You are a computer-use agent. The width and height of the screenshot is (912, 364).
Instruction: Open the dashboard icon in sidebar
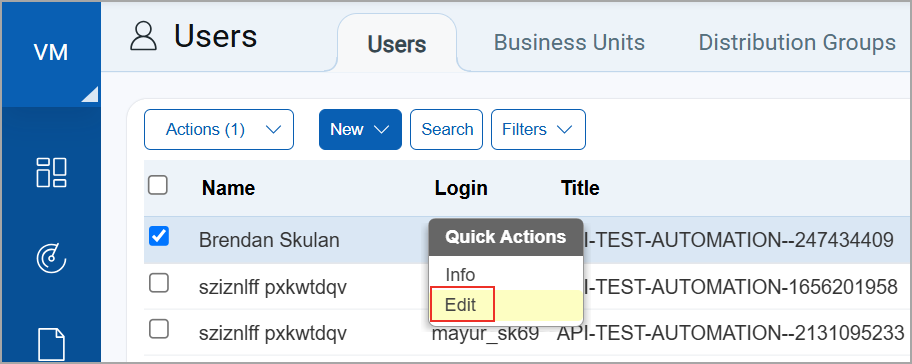(x=51, y=172)
